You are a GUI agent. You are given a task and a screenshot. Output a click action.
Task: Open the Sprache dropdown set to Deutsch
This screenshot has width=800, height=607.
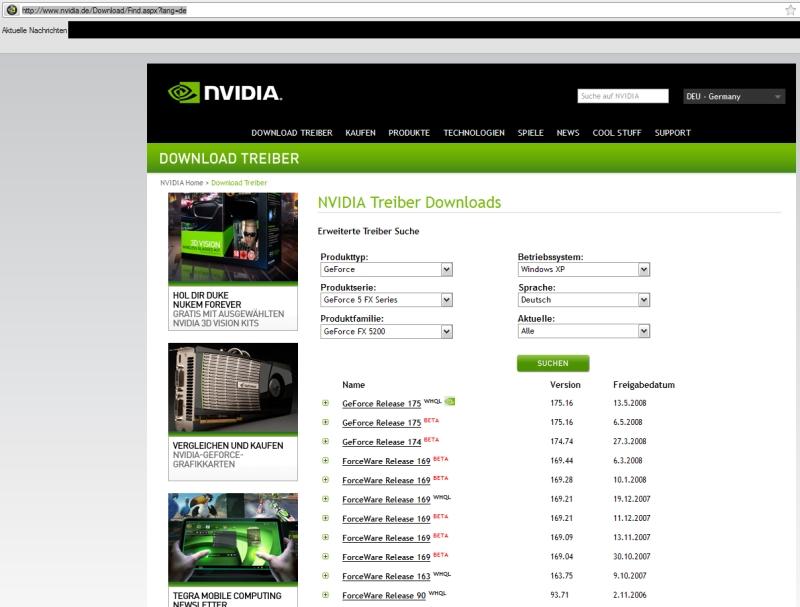[x=643, y=300]
